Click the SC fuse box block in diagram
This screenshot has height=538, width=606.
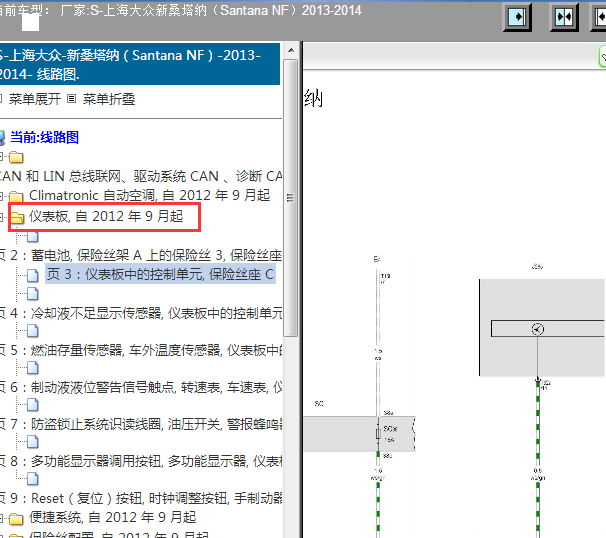(359, 434)
